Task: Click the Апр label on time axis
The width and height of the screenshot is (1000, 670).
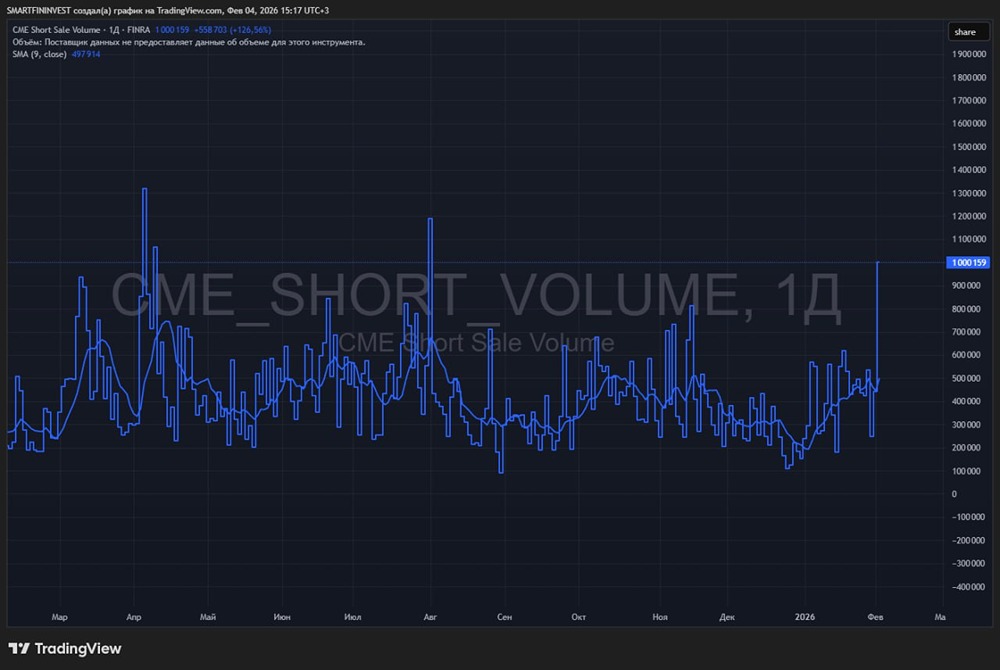Action: (x=134, y=617)
